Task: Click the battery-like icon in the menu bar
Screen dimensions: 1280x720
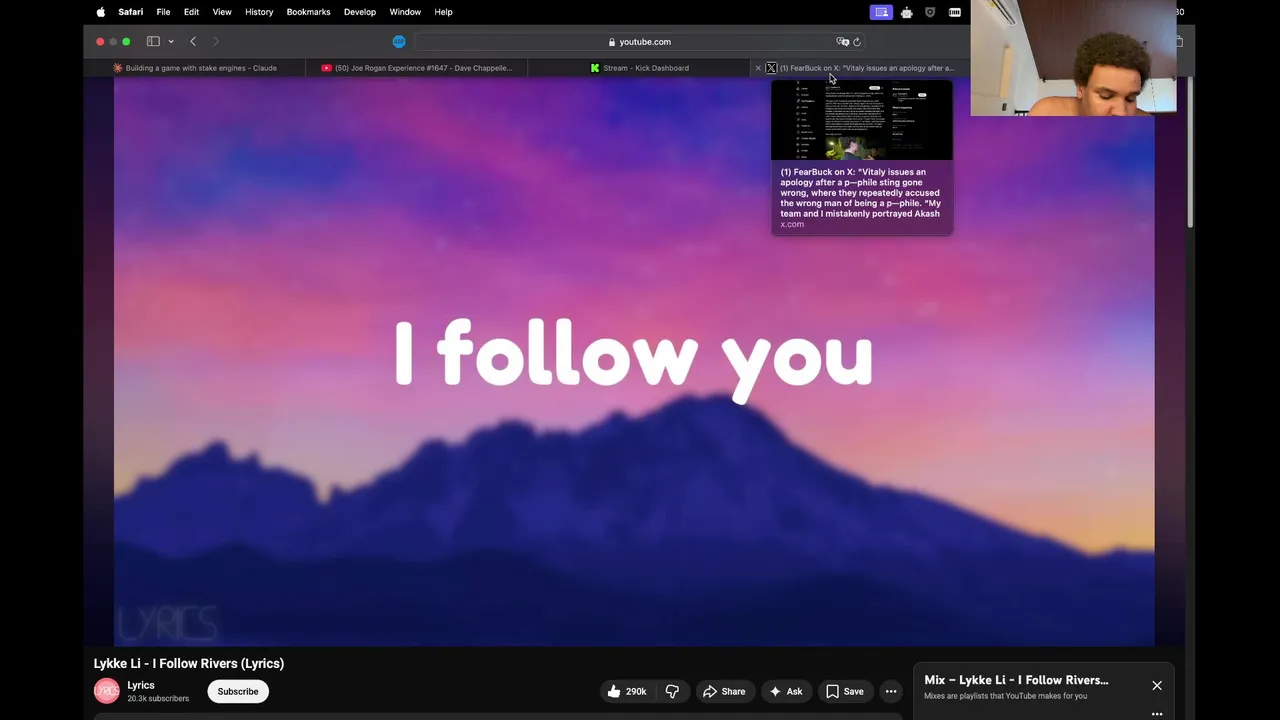Action: point(955,12)
